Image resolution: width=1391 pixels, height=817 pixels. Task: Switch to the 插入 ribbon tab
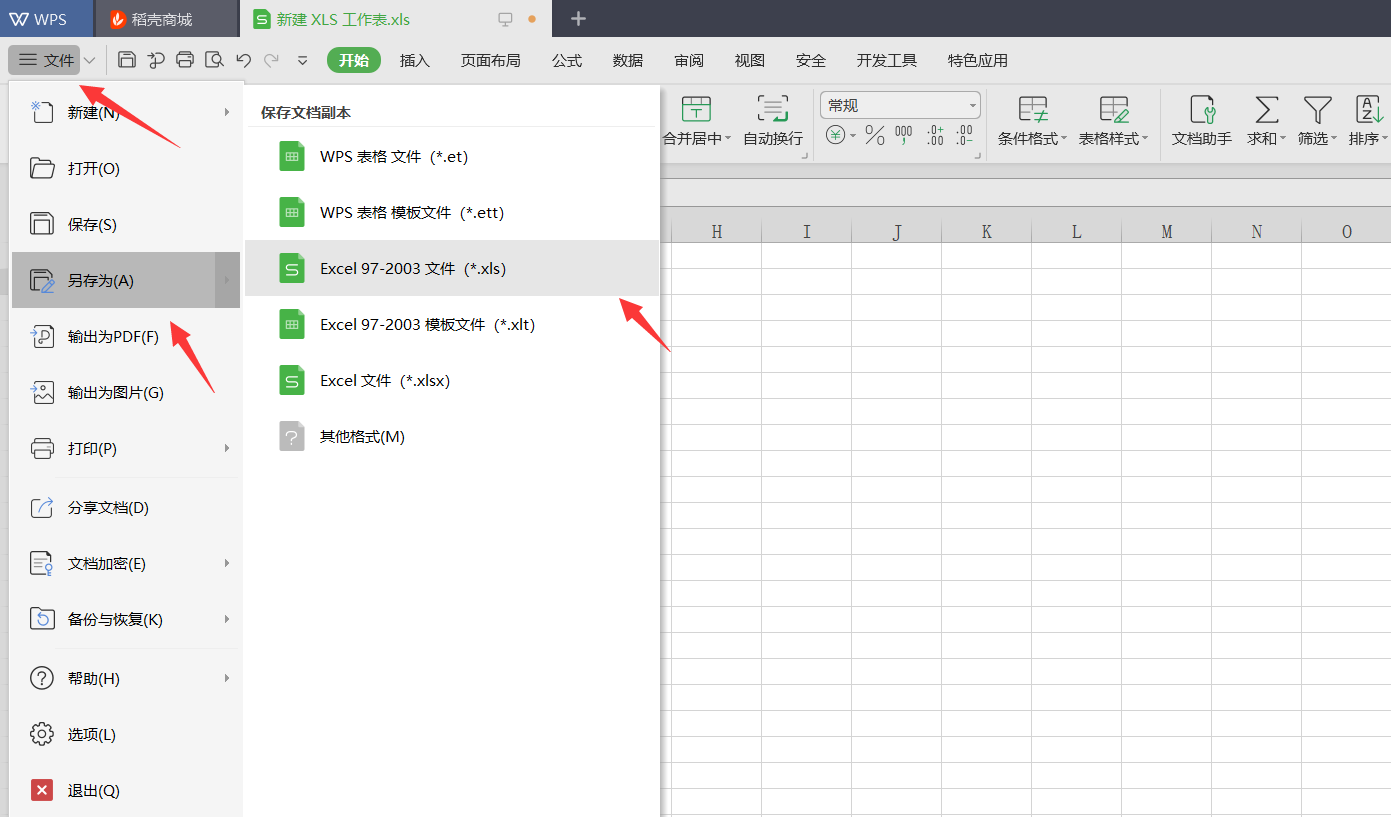point(414,60)
